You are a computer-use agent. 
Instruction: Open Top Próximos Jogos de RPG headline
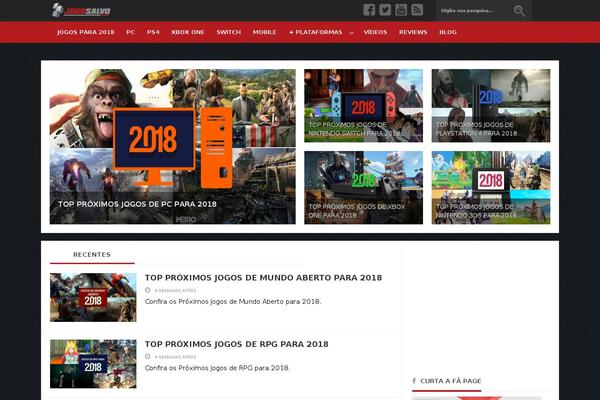pyautogui.click(x=236, y=344)
